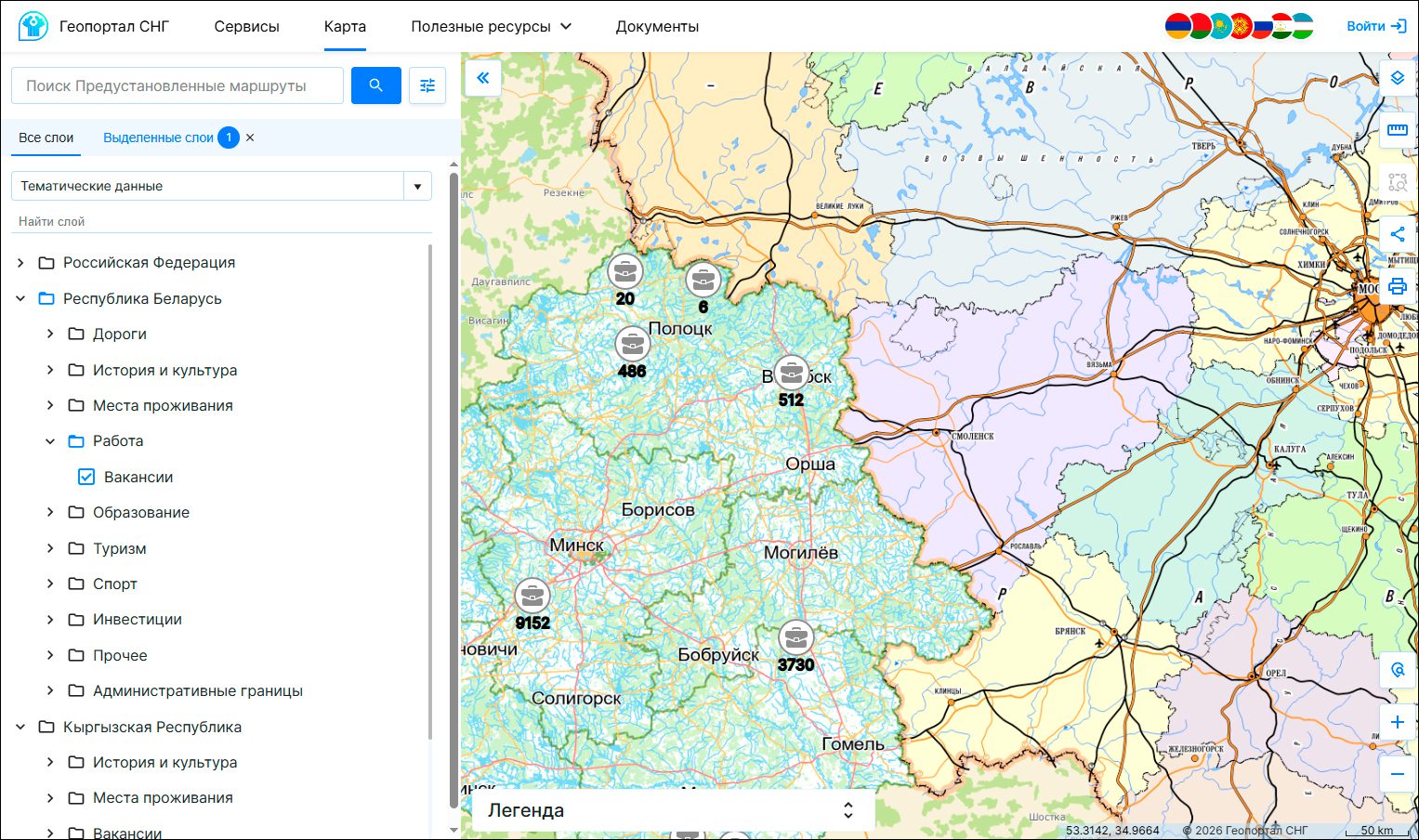
Task: Switch to the Выделенные слои tab
Action: [x=159, y=138]
